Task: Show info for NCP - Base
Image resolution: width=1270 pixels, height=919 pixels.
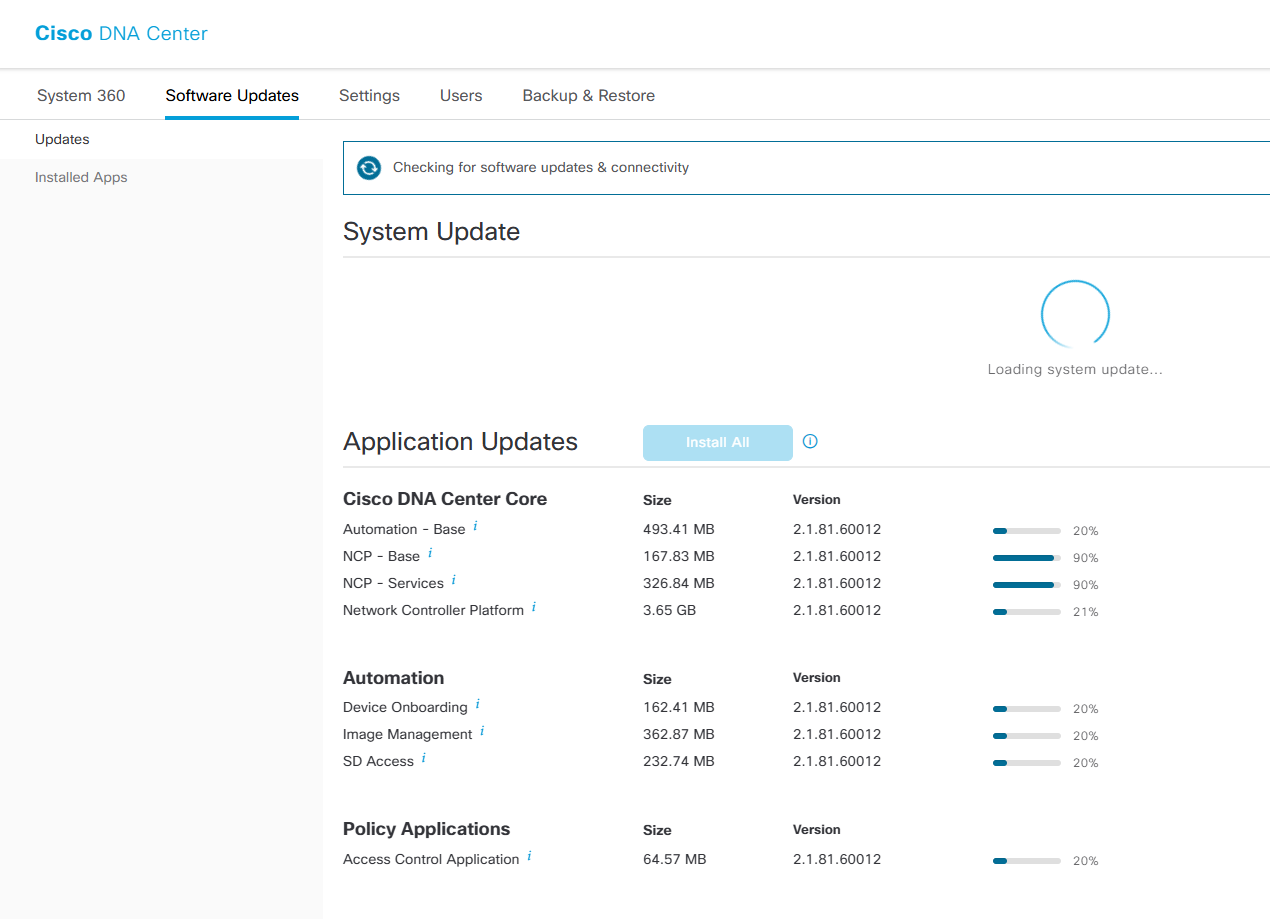Action: [x=430, y=554]
